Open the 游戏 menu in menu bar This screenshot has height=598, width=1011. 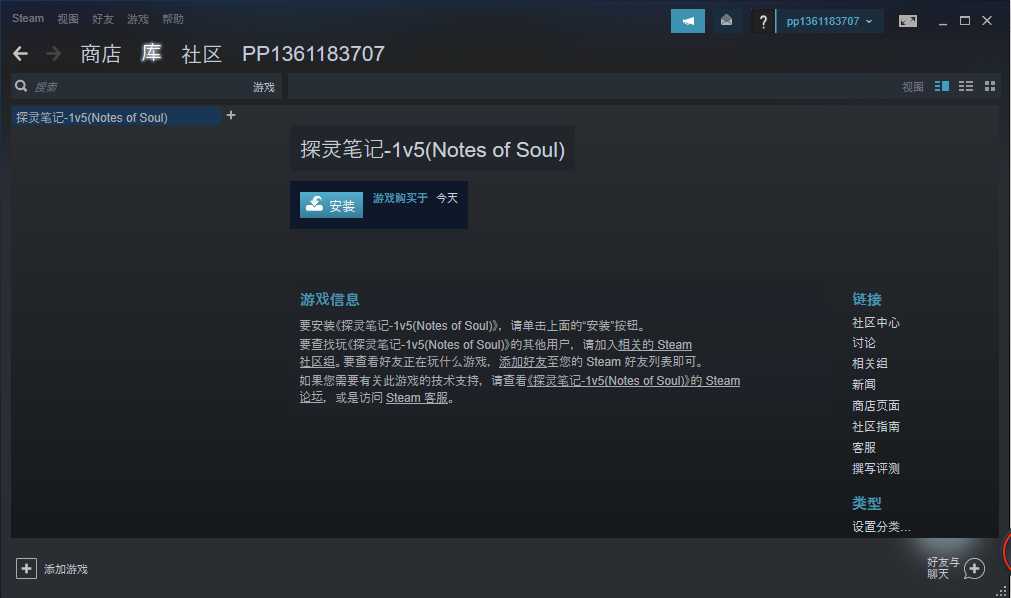pyautogui.click(x=137, y=19)
